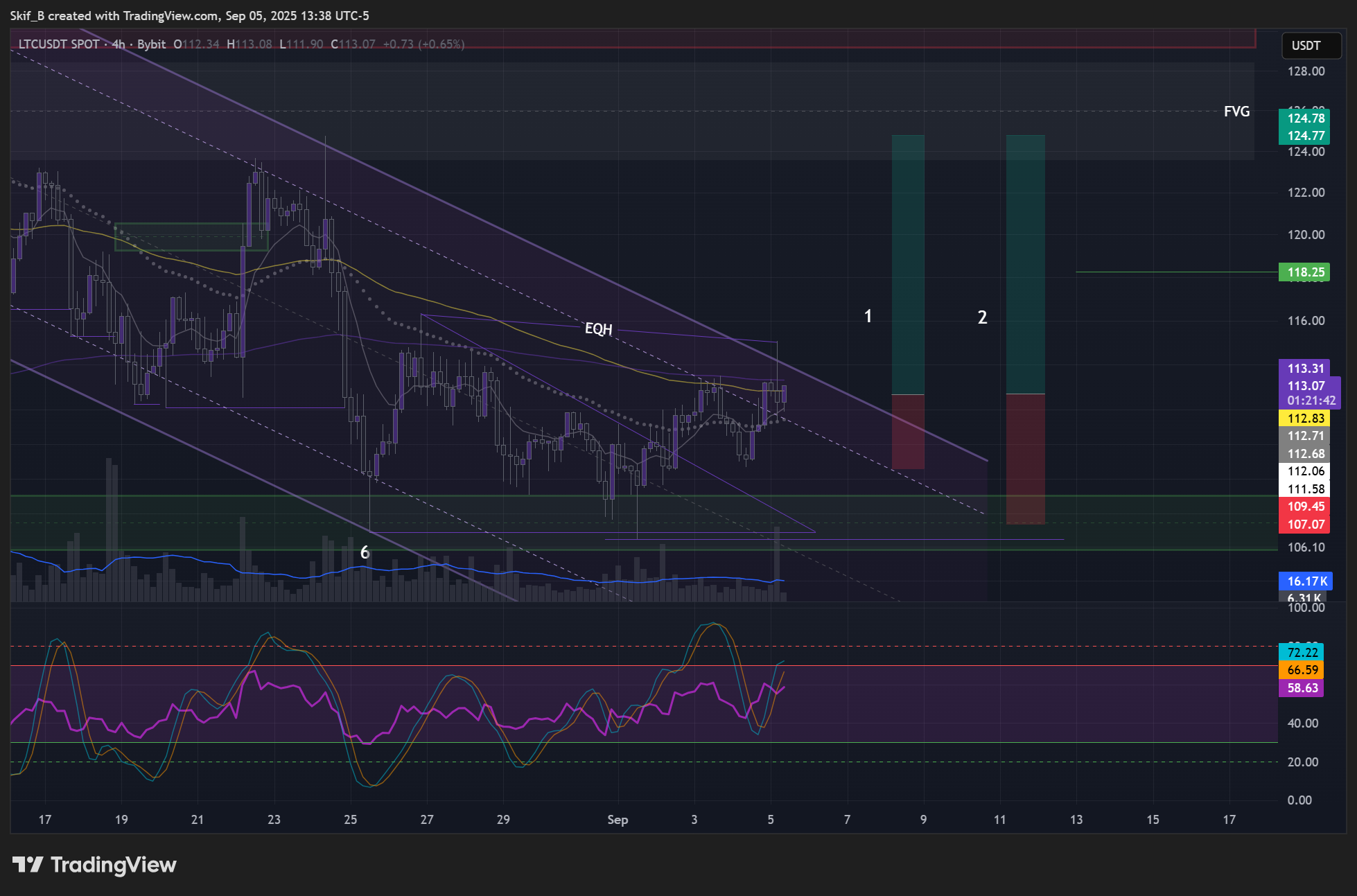Click the 40.00 oscillator axis label
This screenshot has width=1357, height=896.
click(x=1302, y=723)
